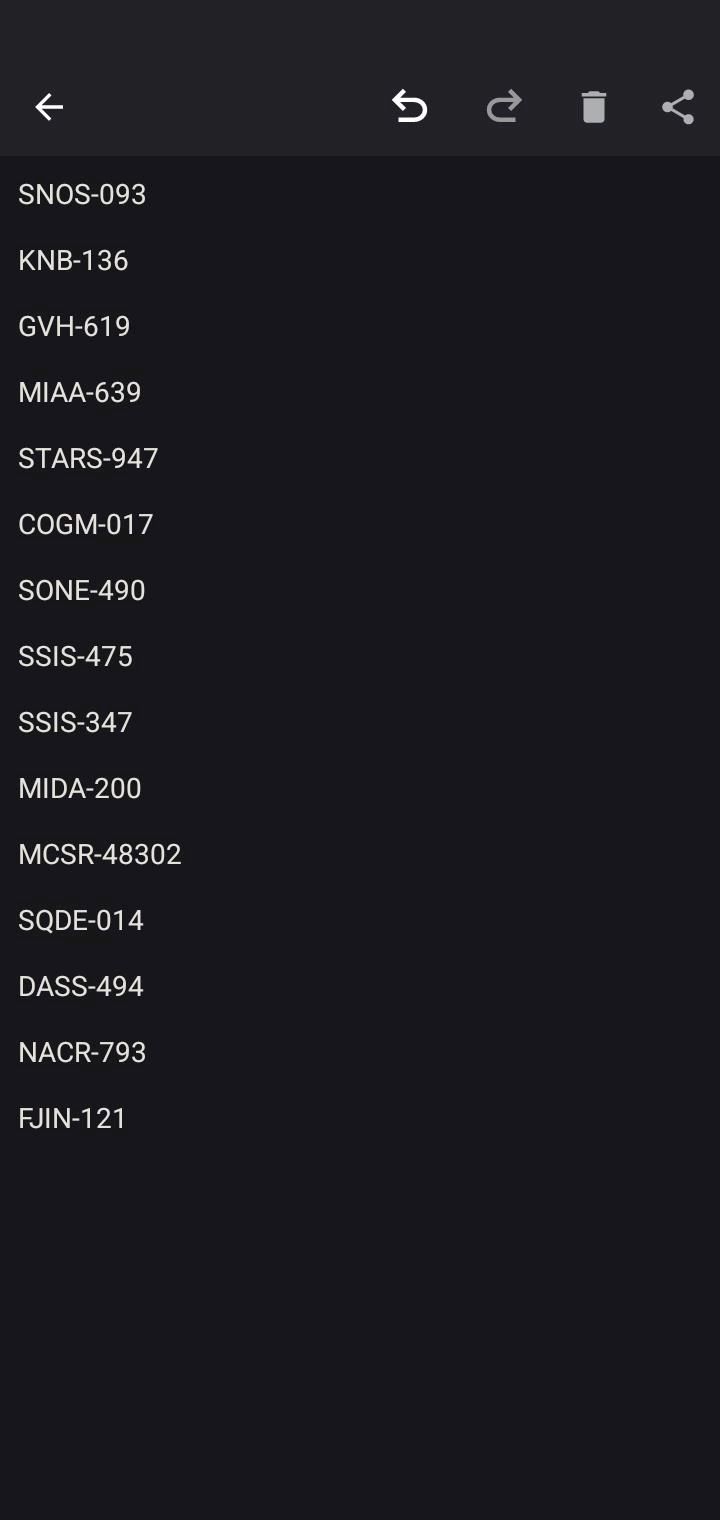Tap the back arrow icon
The height and width of the screenshot is (1520, 720).
(x=49, y=107)
